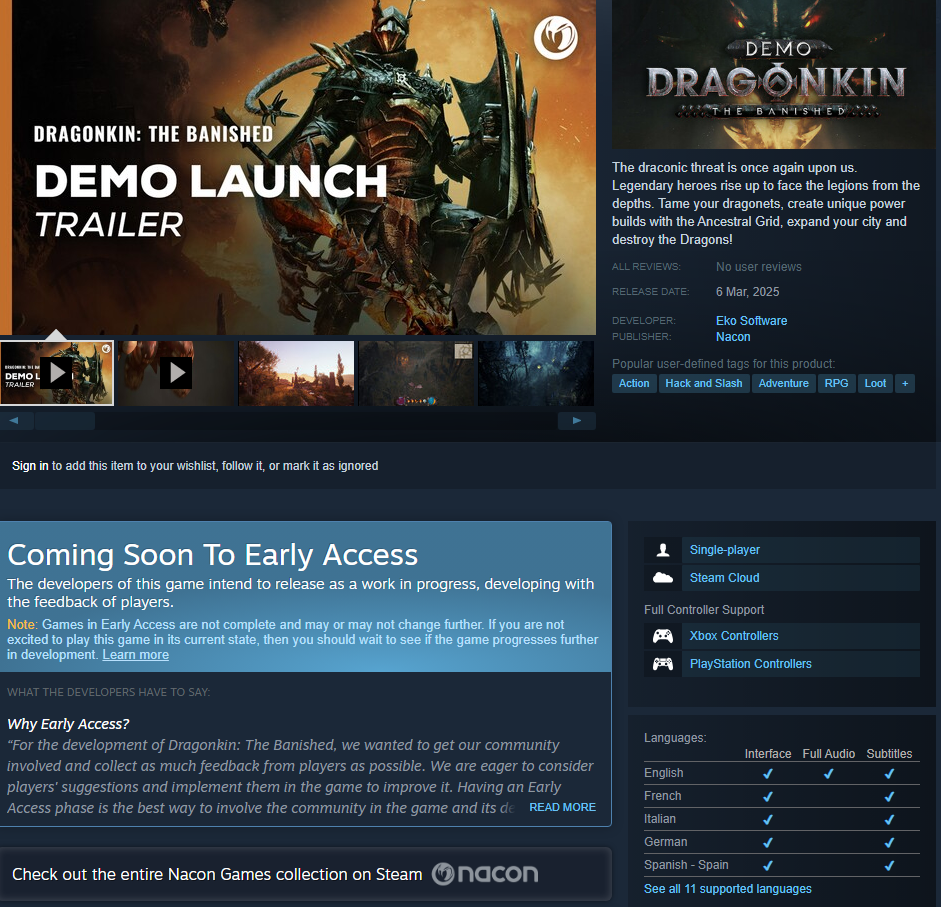Click the Italian Interface checkmark
941x907 pixels.
[x=768, y=819]
